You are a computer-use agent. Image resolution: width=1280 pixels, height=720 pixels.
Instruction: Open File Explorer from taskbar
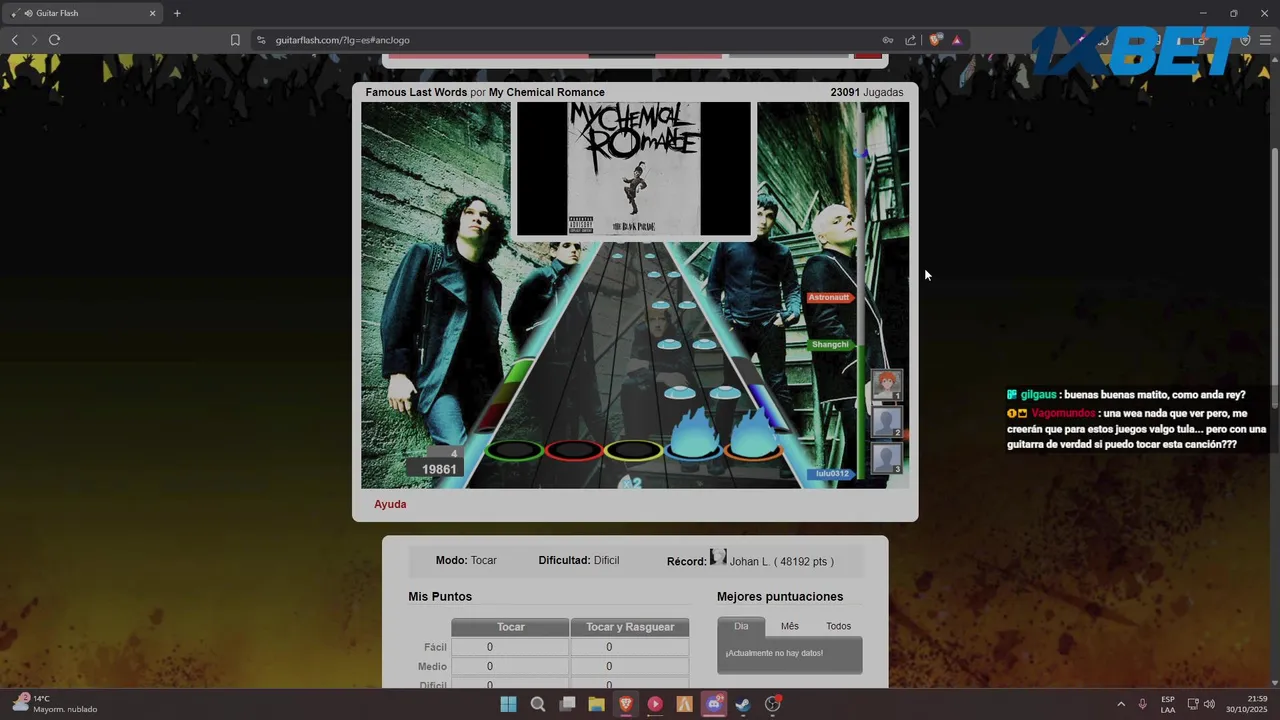(596, 704)
